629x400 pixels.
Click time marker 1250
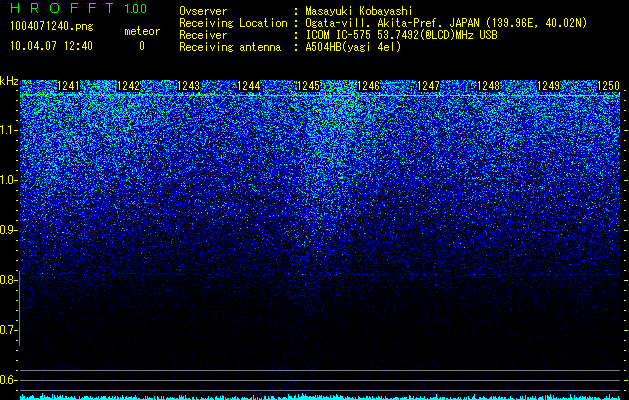(x=609, y=86)
